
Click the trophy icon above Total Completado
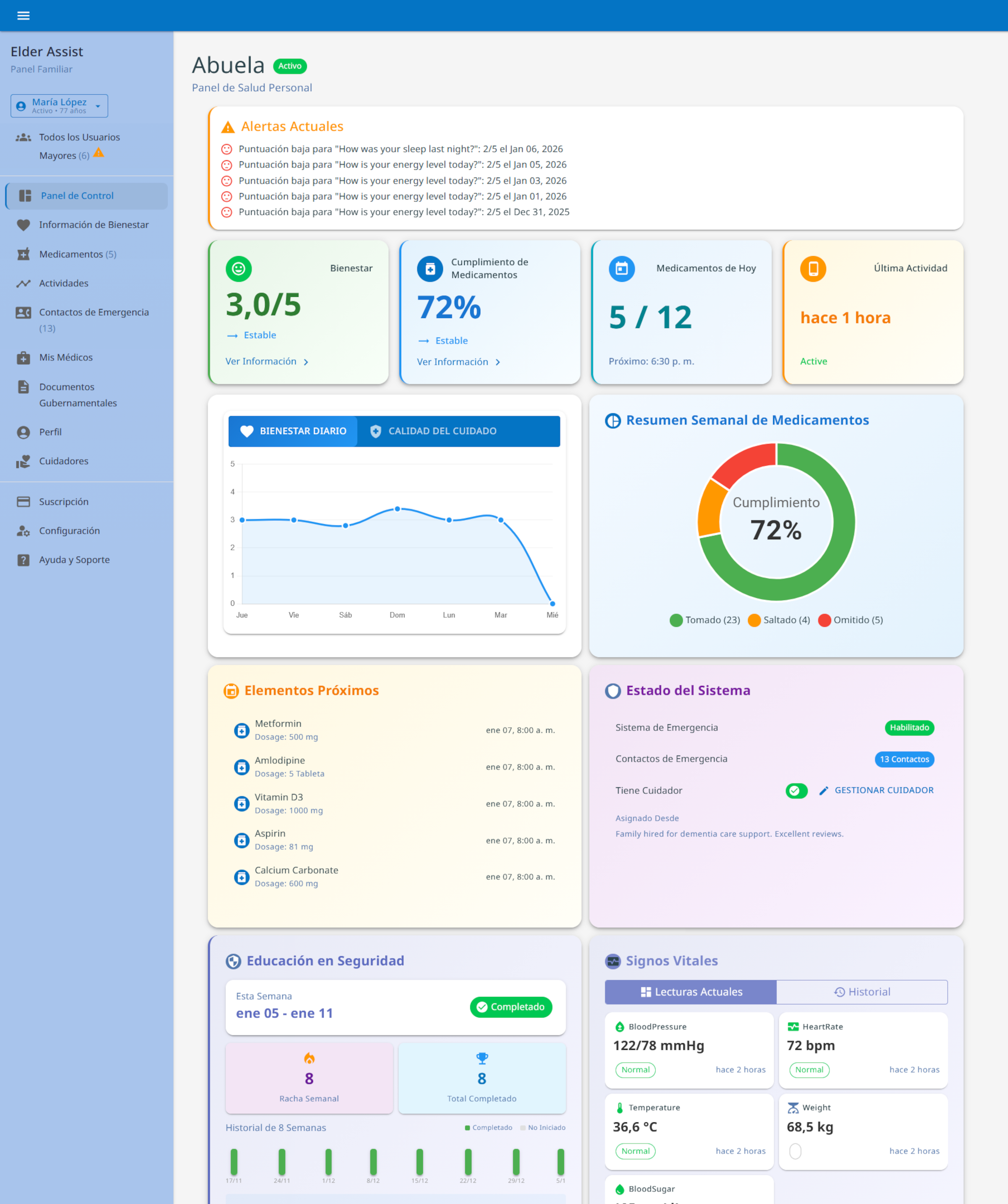482,1058
